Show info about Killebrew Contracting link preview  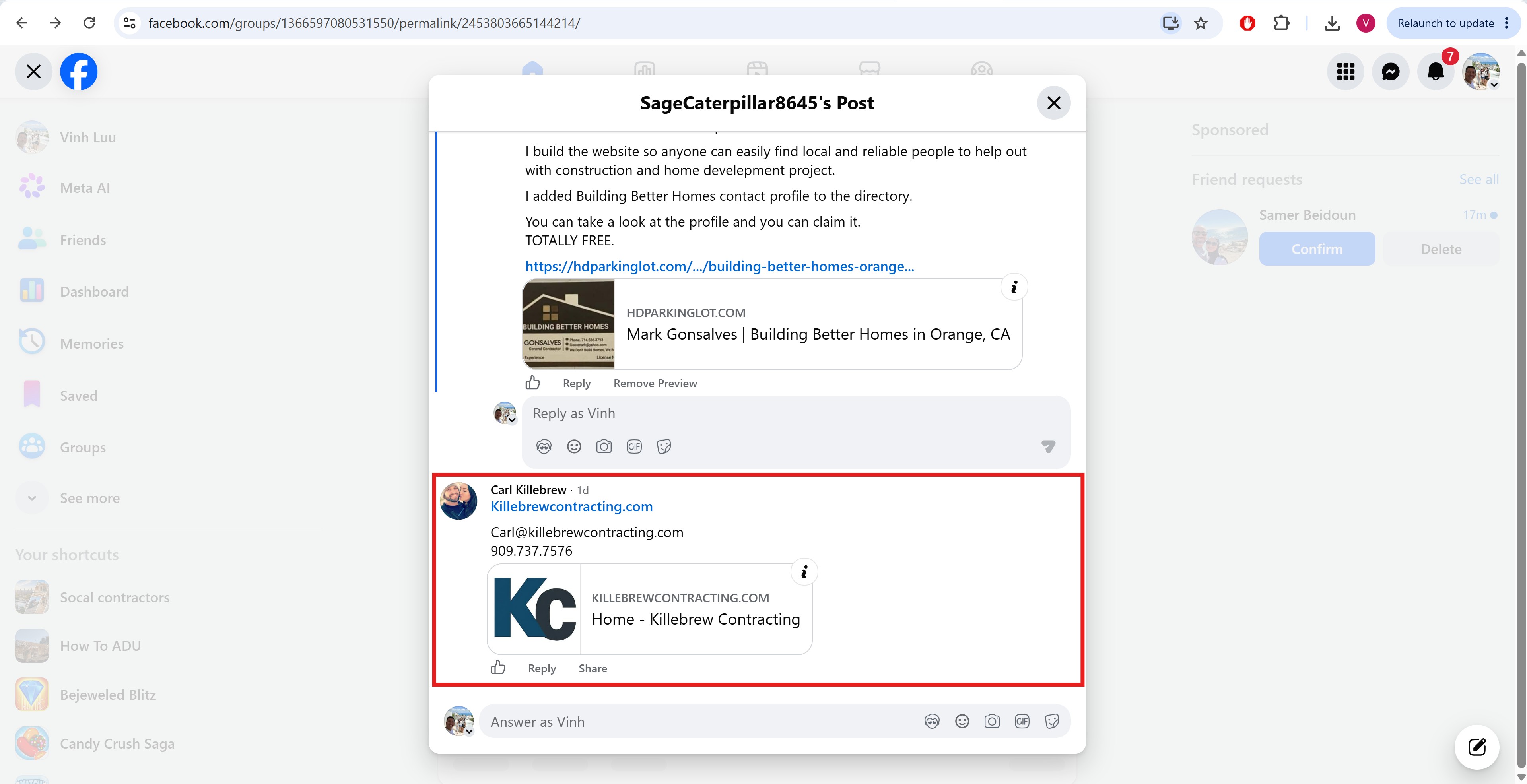pyautogui.click(x=804, y=572)
